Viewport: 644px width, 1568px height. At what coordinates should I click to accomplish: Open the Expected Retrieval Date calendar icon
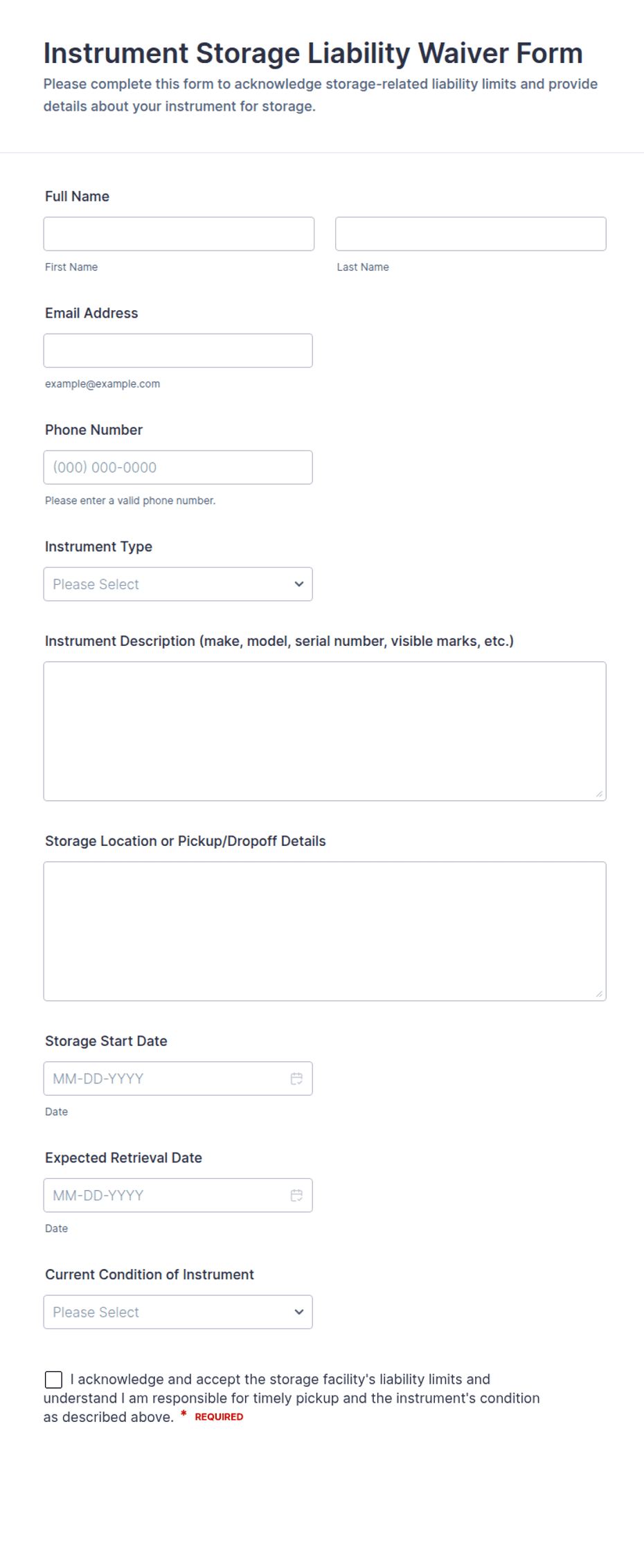click(x=296, y=1196)
